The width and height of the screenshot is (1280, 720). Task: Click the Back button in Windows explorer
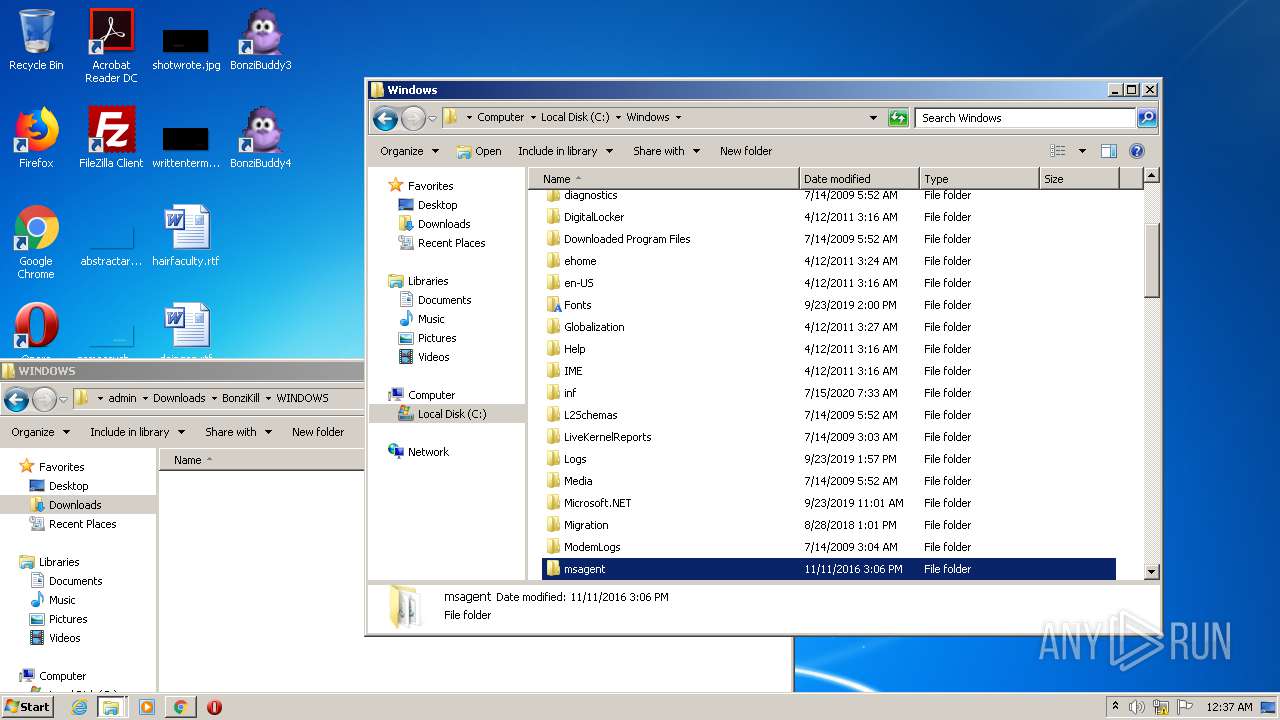click(385, 118)
